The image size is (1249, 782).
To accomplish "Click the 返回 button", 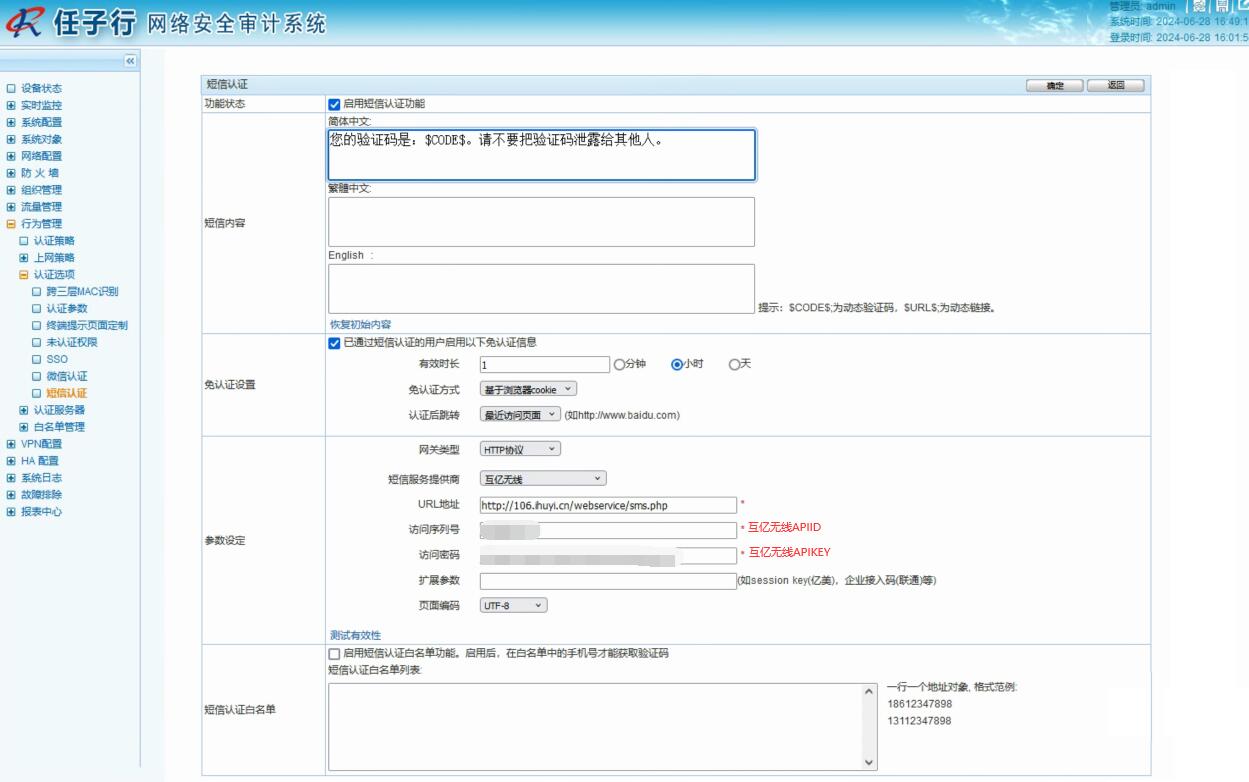I will click(1116, 86).
